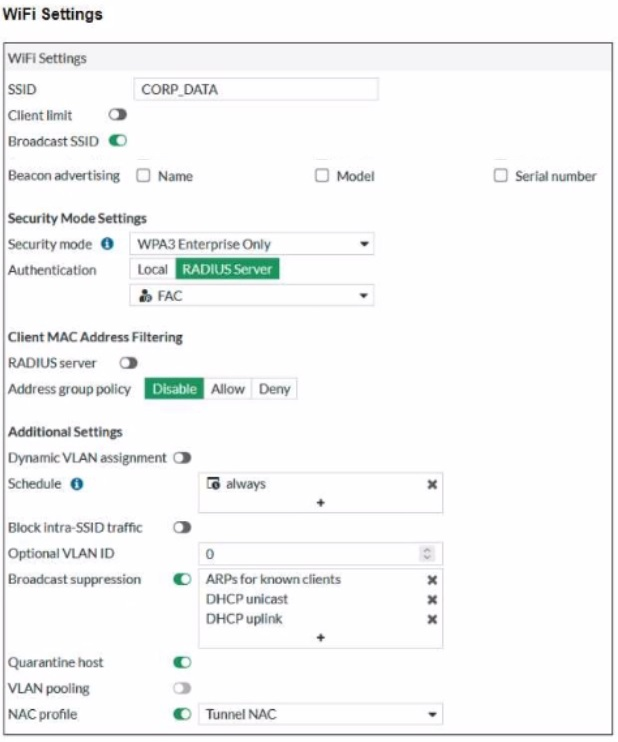618x742 pixels.
Task: Click the Optional VLAN ID stepper arrows
Action: tap(428, 553)
